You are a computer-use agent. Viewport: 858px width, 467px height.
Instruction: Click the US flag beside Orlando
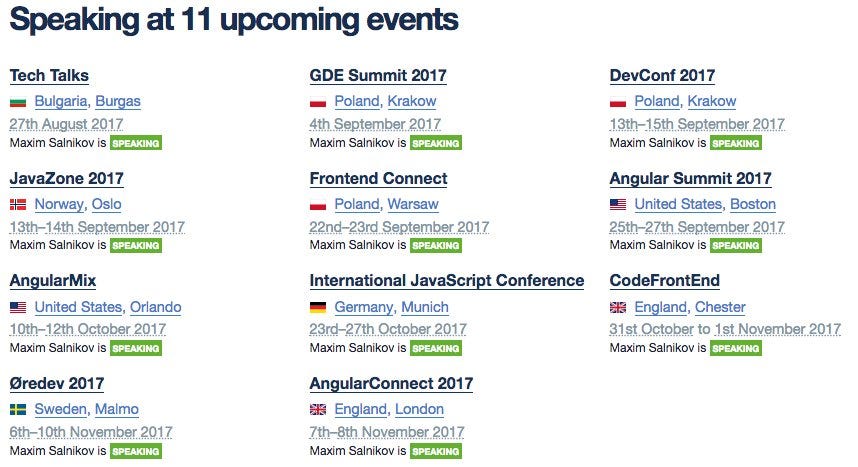[x=18, y=308]
